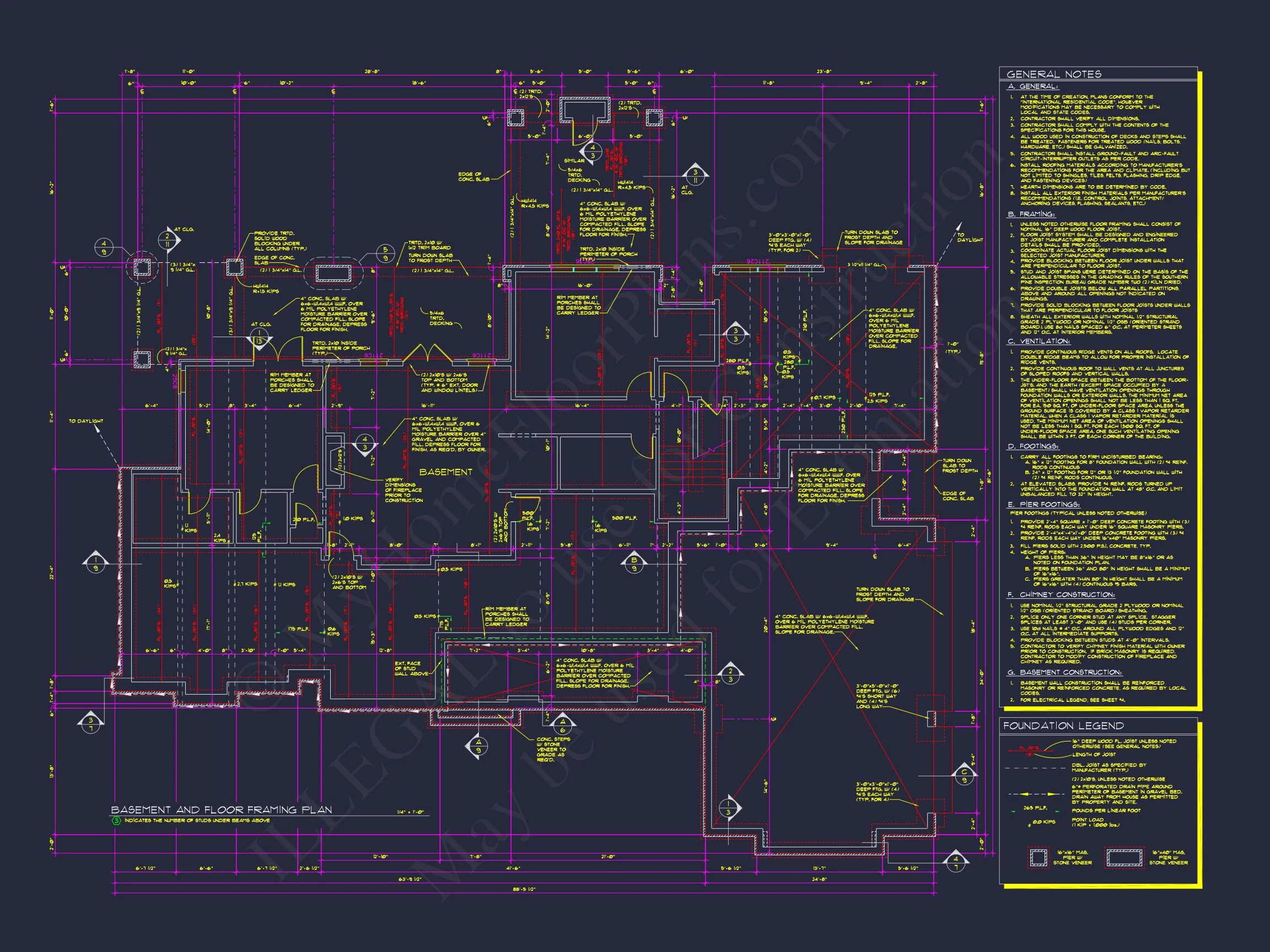Click the green circled 3 stud indicator

pyautogui.click(x=116, y=820)
